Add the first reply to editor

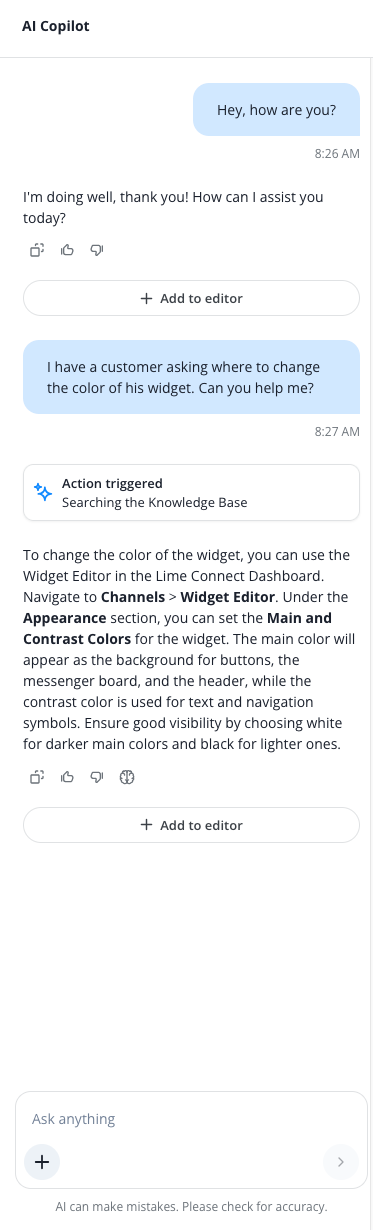[x=191, y=298]
